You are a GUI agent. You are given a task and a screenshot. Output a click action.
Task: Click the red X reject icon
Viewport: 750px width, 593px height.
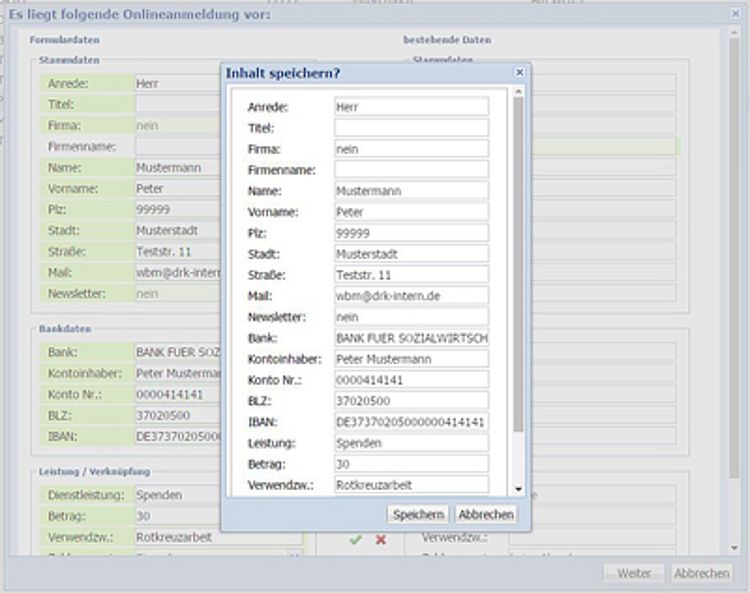[x=381, y=539]
